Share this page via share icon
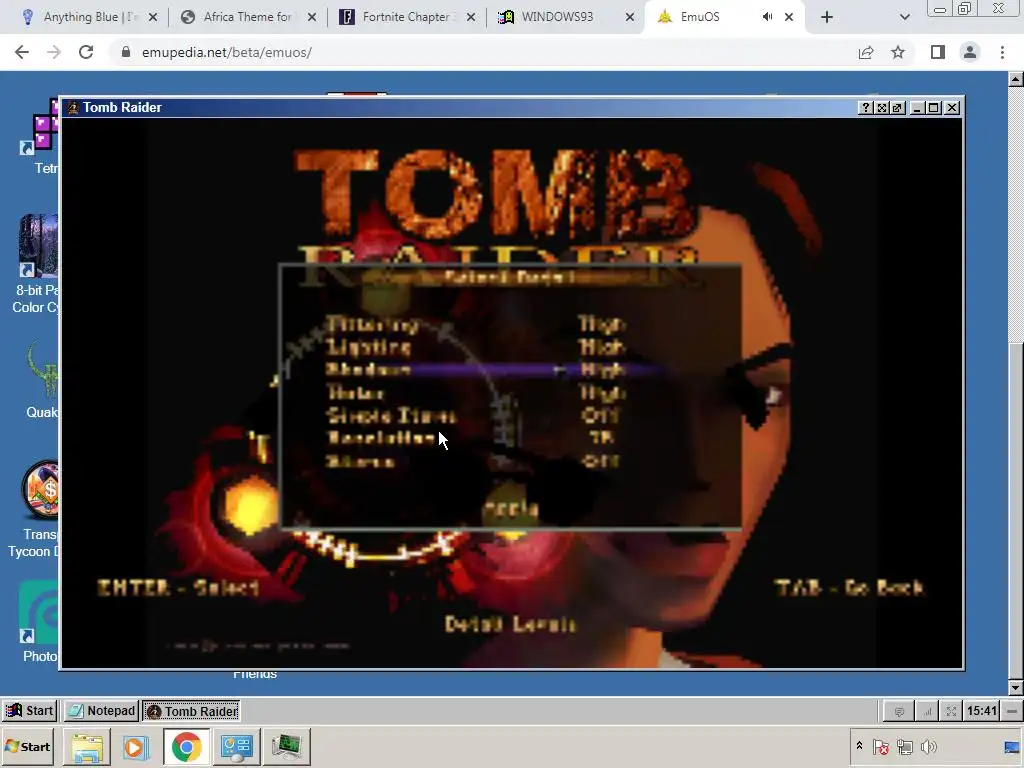The height and width of the screenshot is (768, 1024). 866,52
